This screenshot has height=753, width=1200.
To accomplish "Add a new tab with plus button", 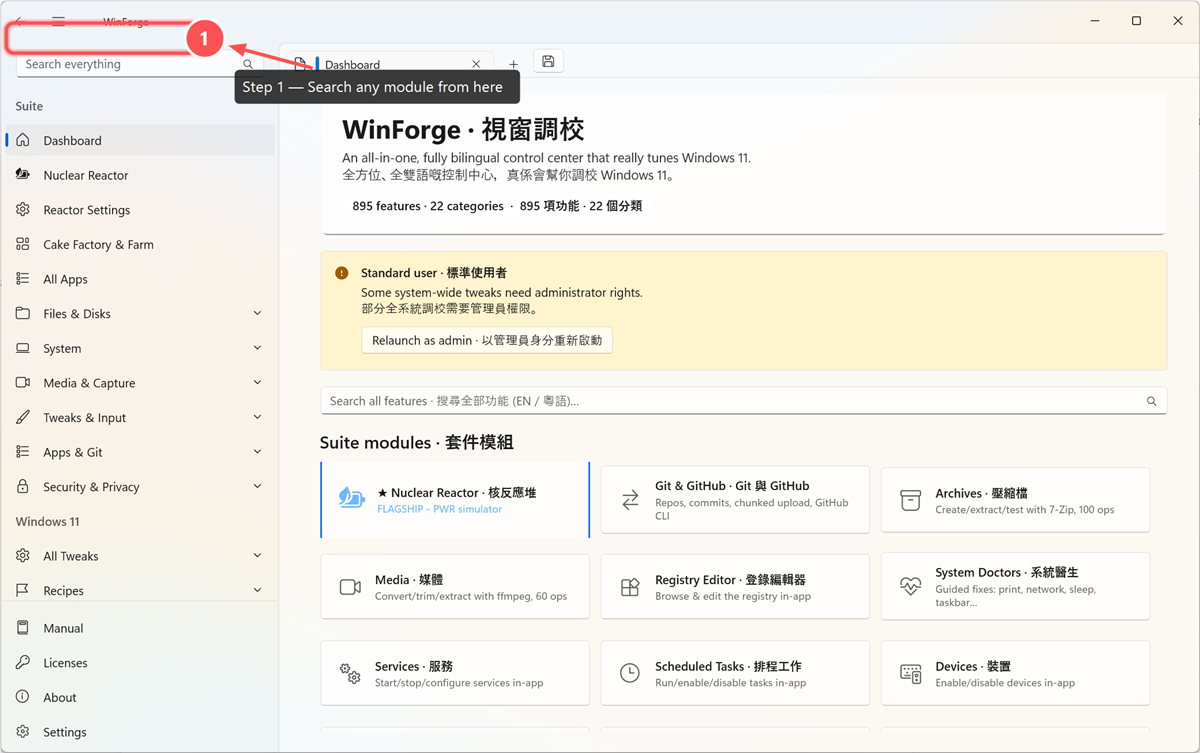I will [513, 64].
